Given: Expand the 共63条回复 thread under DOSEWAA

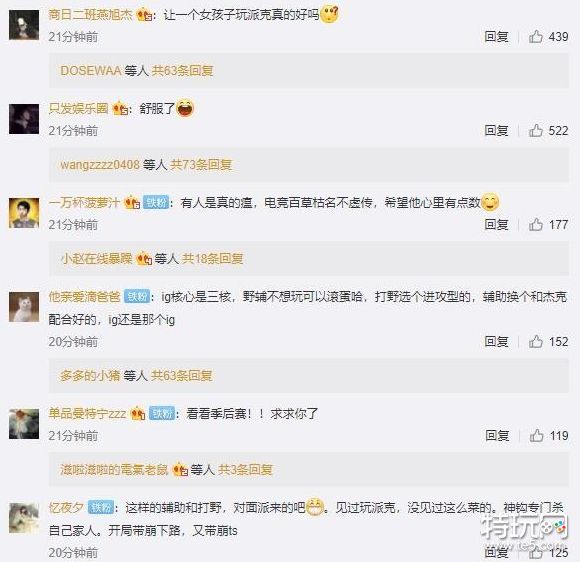Looking at the screenshot, I should (x=182, y=71).
